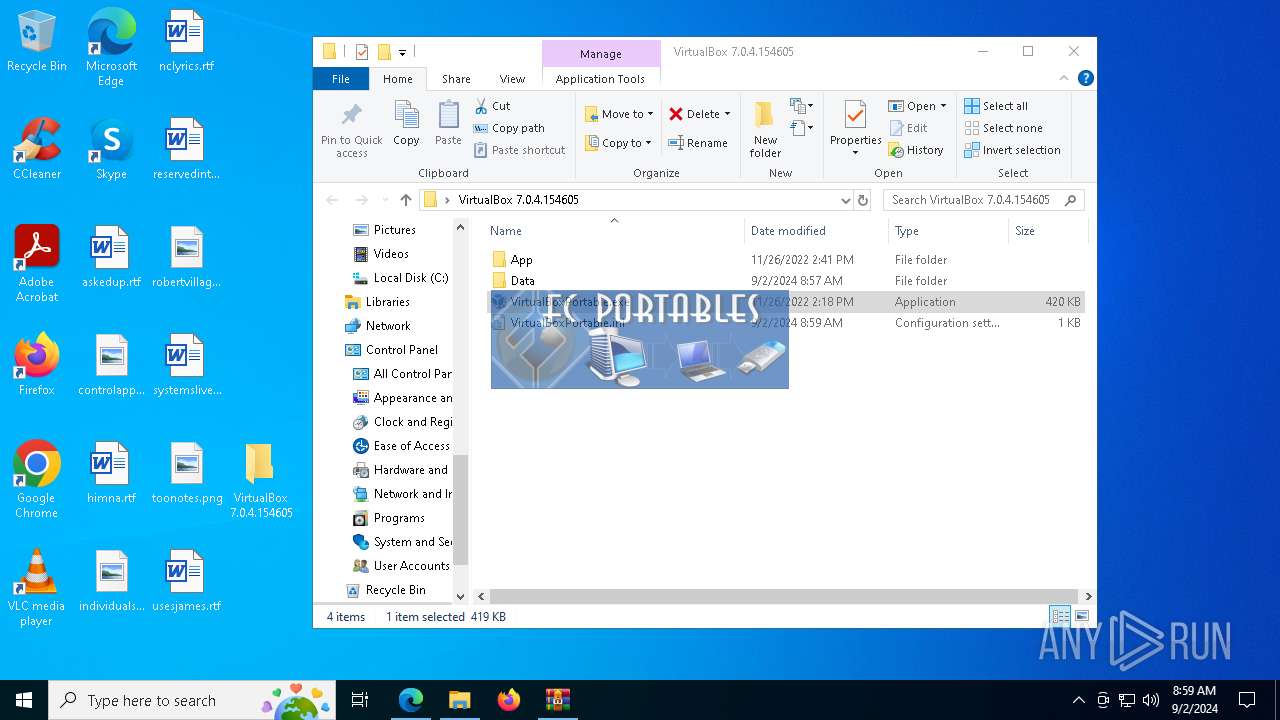Cut the selected file

492,106
